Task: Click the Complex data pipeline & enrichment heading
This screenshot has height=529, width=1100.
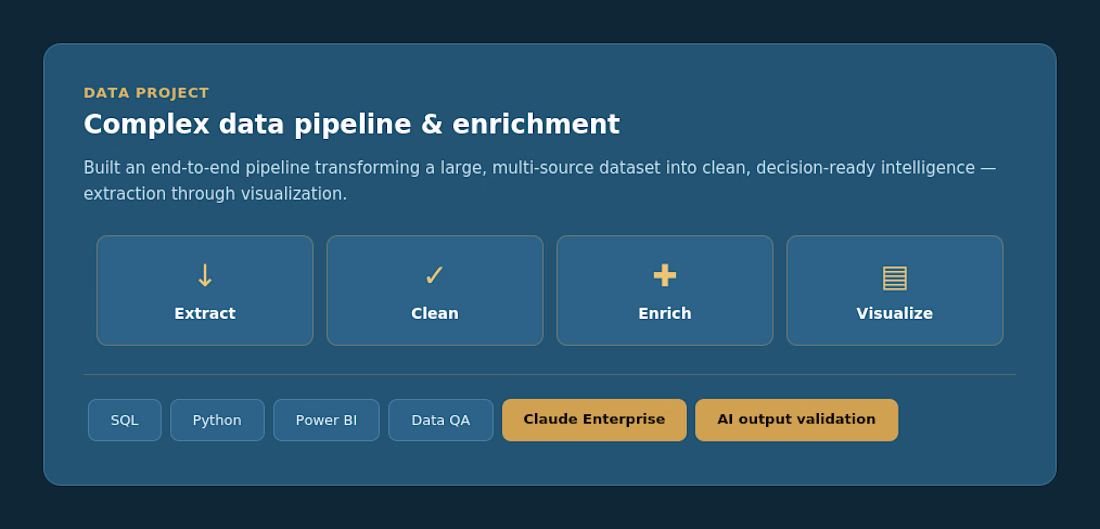Action: 351,125
